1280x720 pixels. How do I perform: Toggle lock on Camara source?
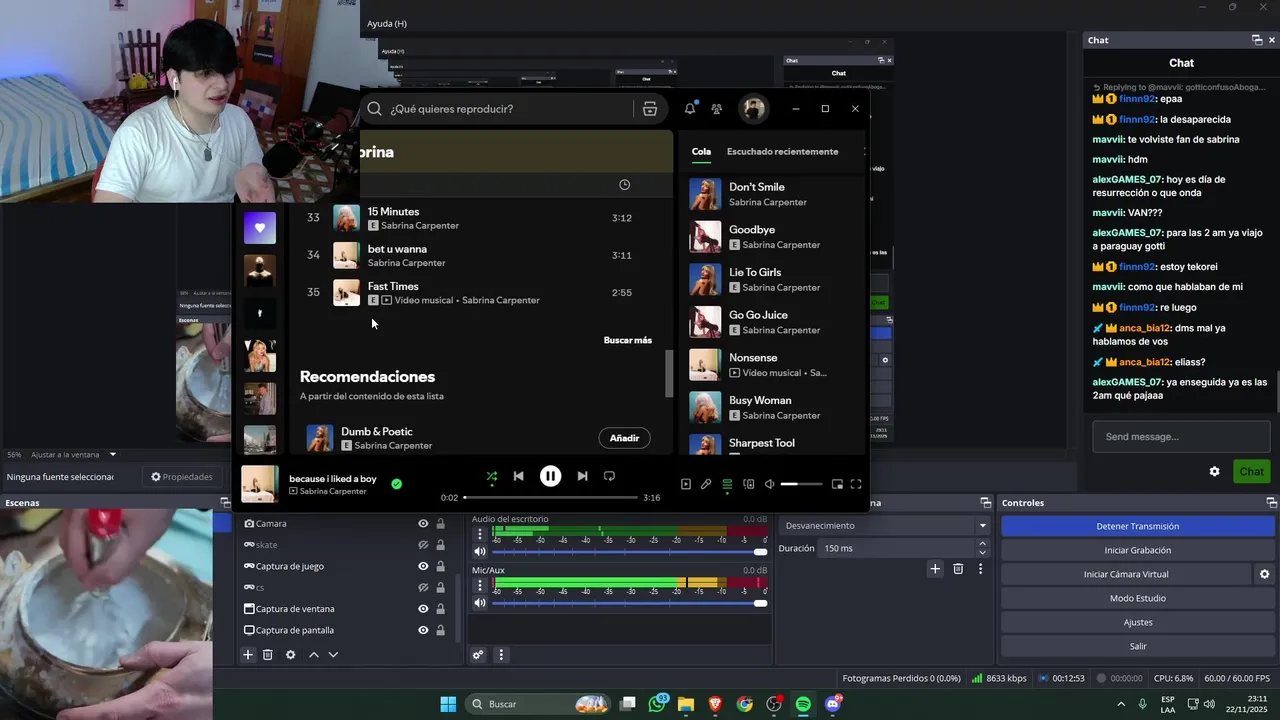coord(440,524)
